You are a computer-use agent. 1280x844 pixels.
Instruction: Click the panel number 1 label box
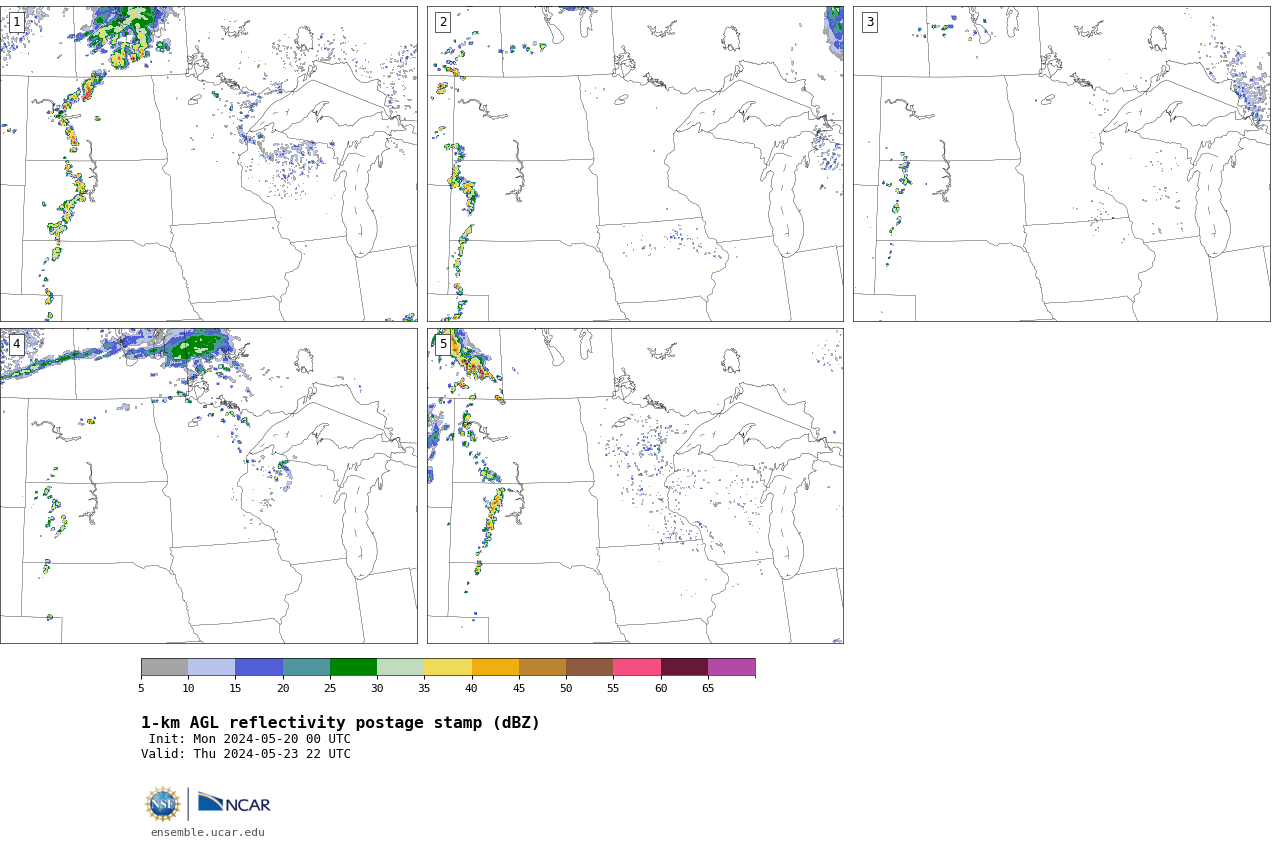click(16, 22)
